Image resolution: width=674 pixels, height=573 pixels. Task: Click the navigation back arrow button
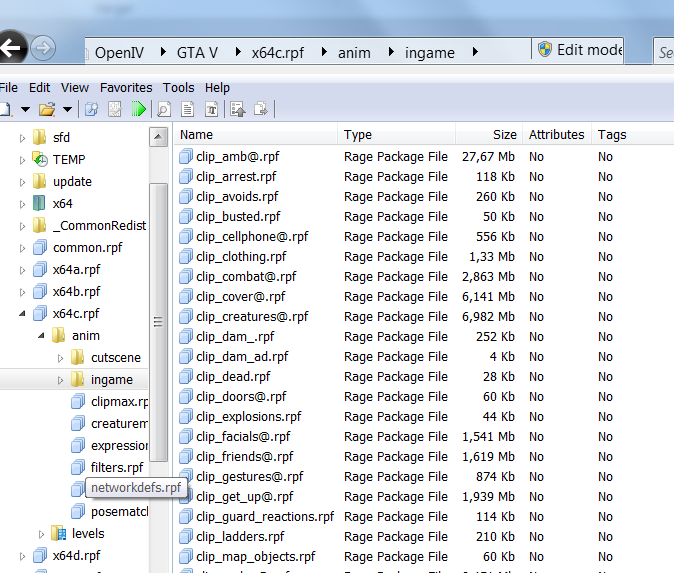[x=8, y=47]
